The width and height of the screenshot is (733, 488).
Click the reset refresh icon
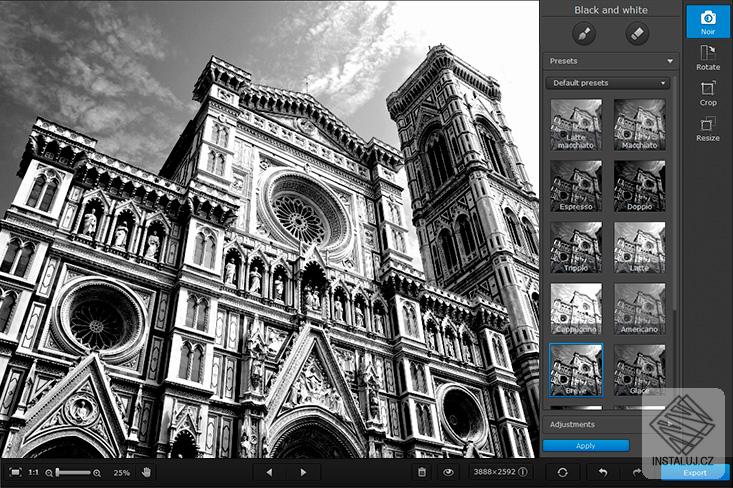point(562,472)
